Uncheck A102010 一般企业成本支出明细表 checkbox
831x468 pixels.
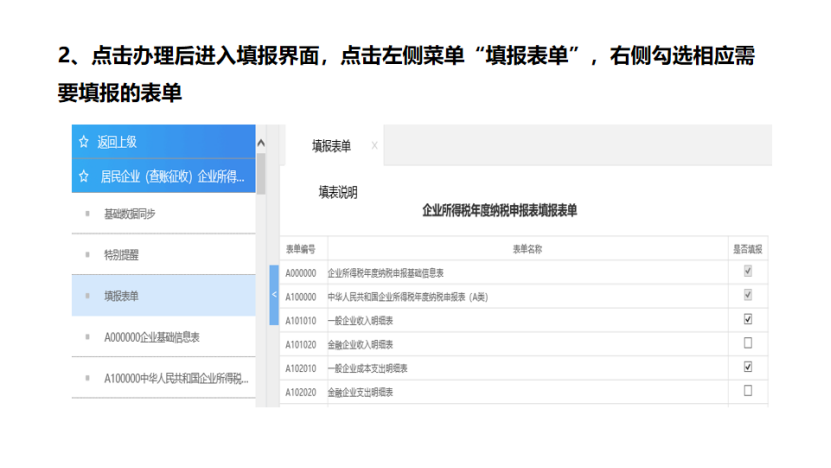(x=747, y=367)
